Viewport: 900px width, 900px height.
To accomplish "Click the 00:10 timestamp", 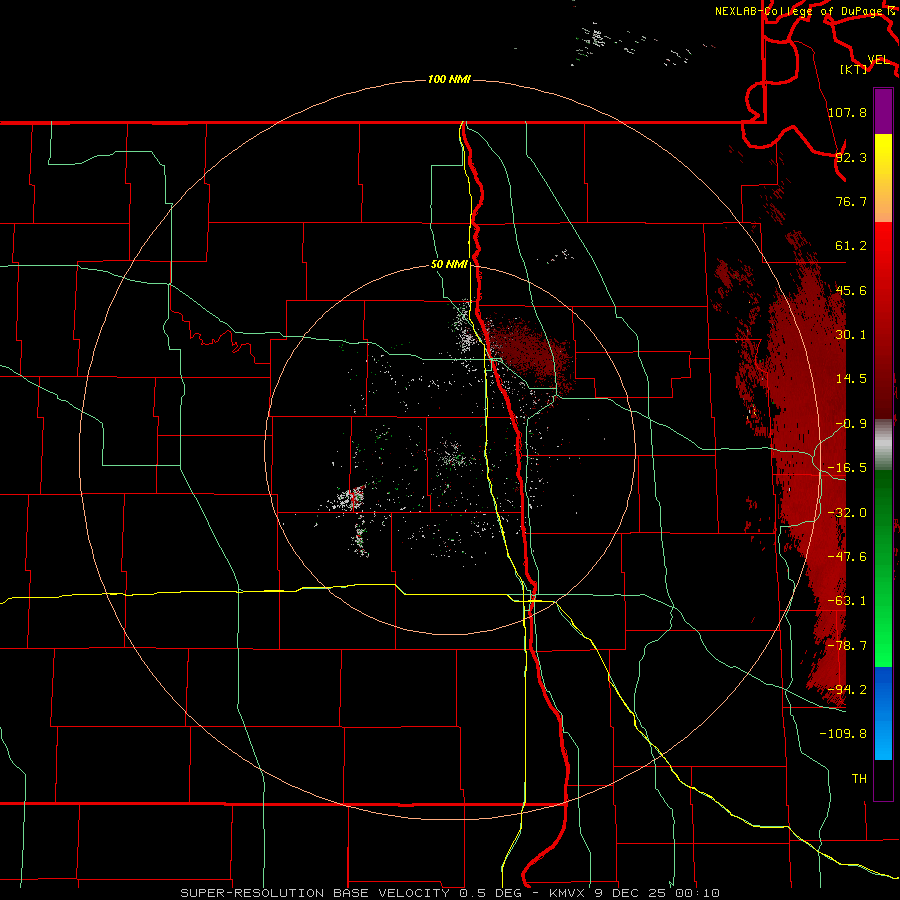I will click(x=698, y=893).
